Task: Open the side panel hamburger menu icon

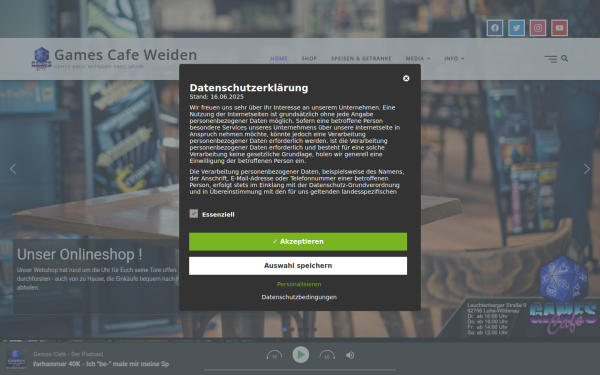Action: tap(551, 59)
